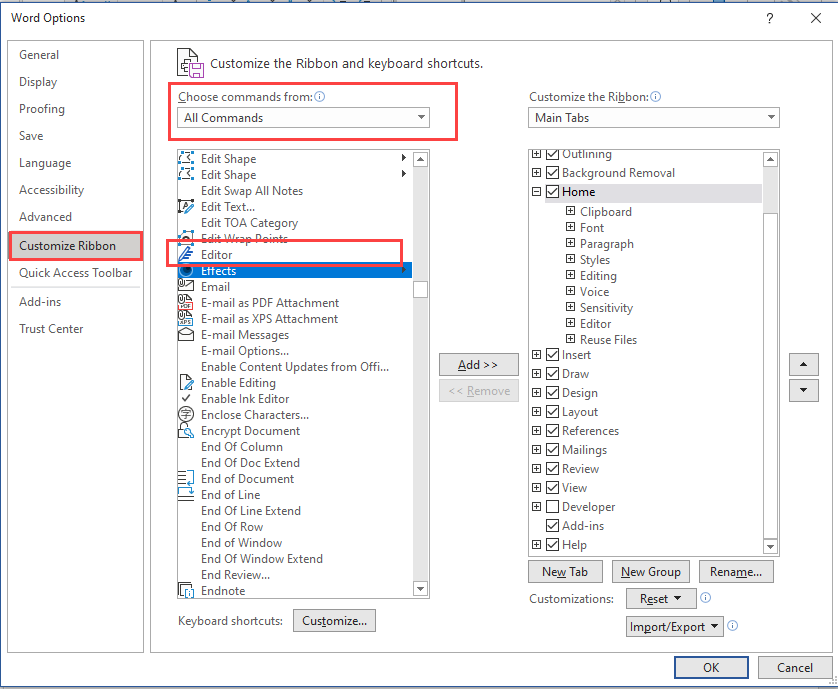Viewport: 838px width, 689px height.
Task: Open the Quick Access Toolbar category
Action: point(75,273)
